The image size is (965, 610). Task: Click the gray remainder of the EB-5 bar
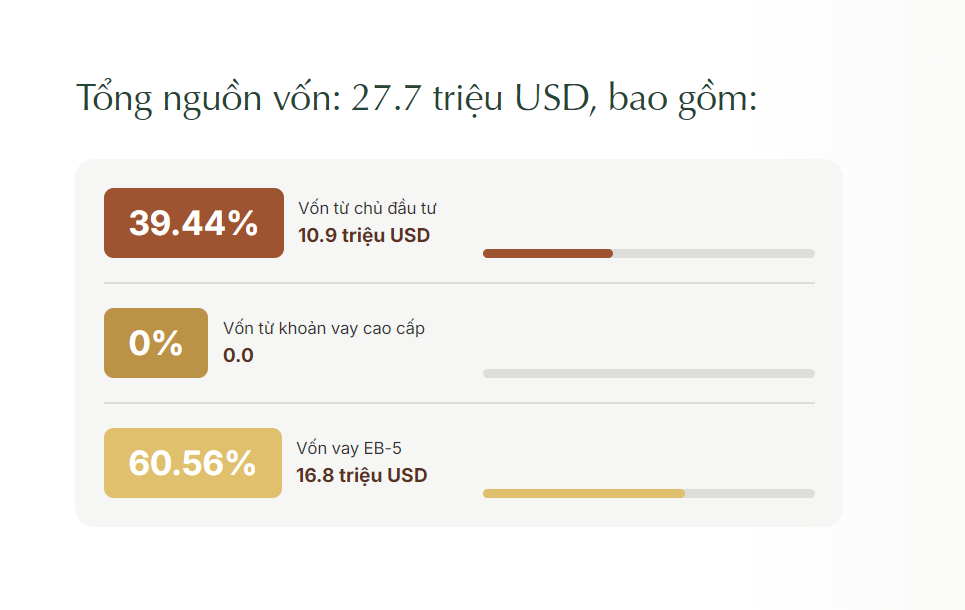pyautogui.click(x=750, y=494)
